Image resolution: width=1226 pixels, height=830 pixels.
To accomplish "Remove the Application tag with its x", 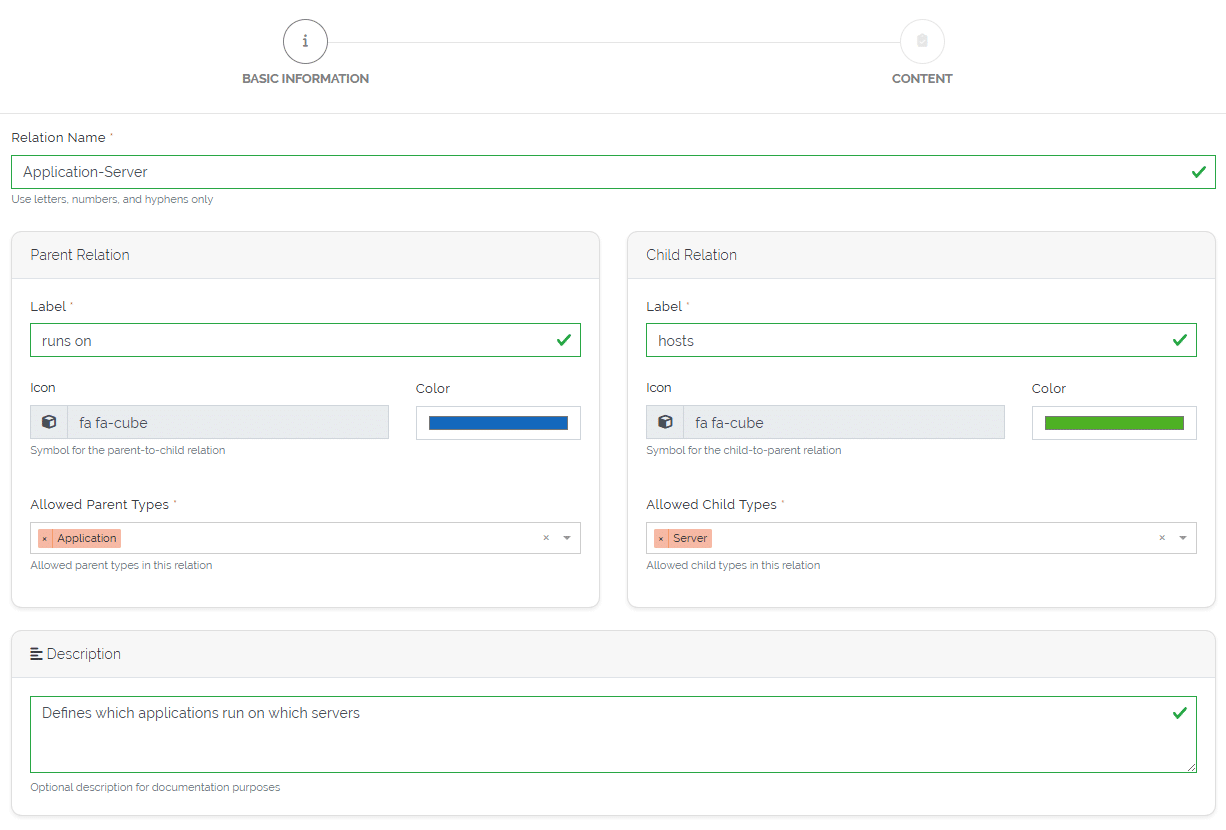I will coord(45,538).
